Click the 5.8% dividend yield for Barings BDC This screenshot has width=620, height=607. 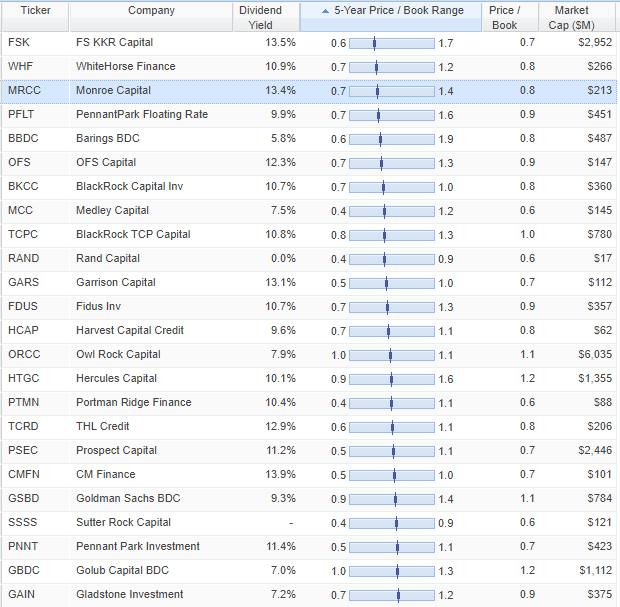(x=283, y=138)
